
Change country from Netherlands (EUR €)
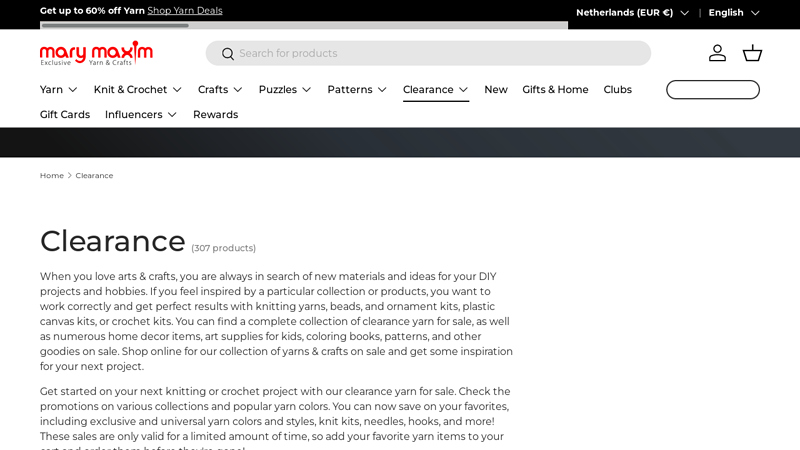[x=632, y=13]
